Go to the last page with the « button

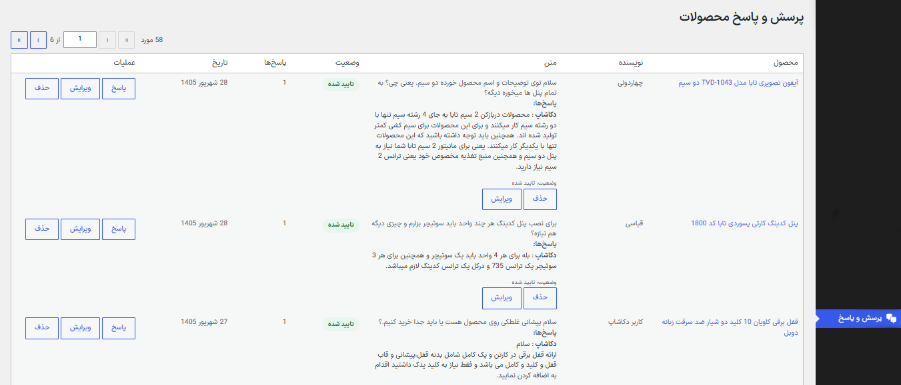pyautogui.click(x=19, y=40)
